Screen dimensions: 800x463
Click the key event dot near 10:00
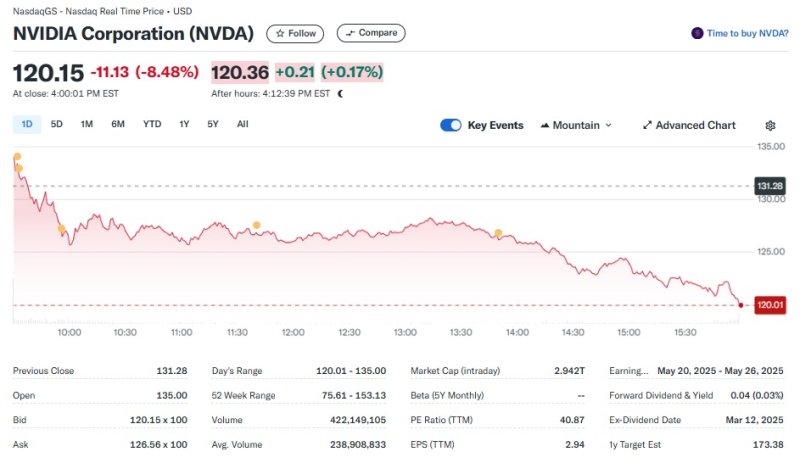coord(61,229)
